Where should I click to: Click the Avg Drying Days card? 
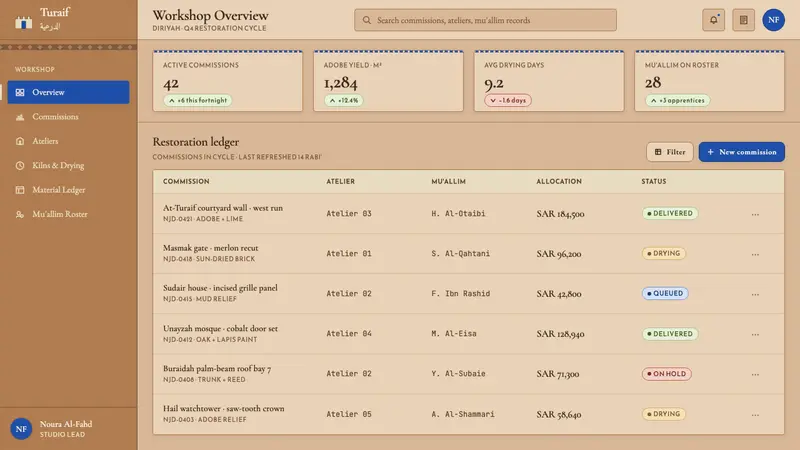pyautogui.click(x=549, y=81)
